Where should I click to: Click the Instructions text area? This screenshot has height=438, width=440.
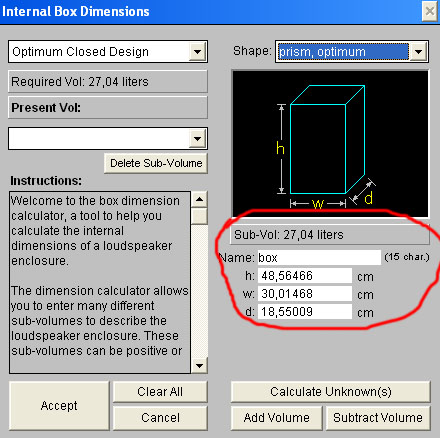pyautogui.click(x=100, y=282)
